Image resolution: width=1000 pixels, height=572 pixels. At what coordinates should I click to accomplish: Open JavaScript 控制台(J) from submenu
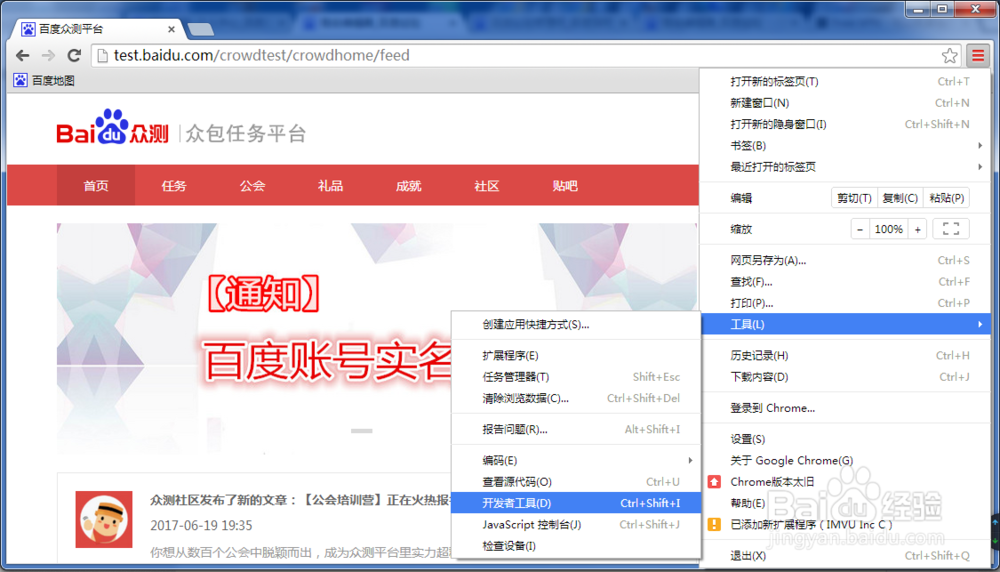tap(576, 525)
